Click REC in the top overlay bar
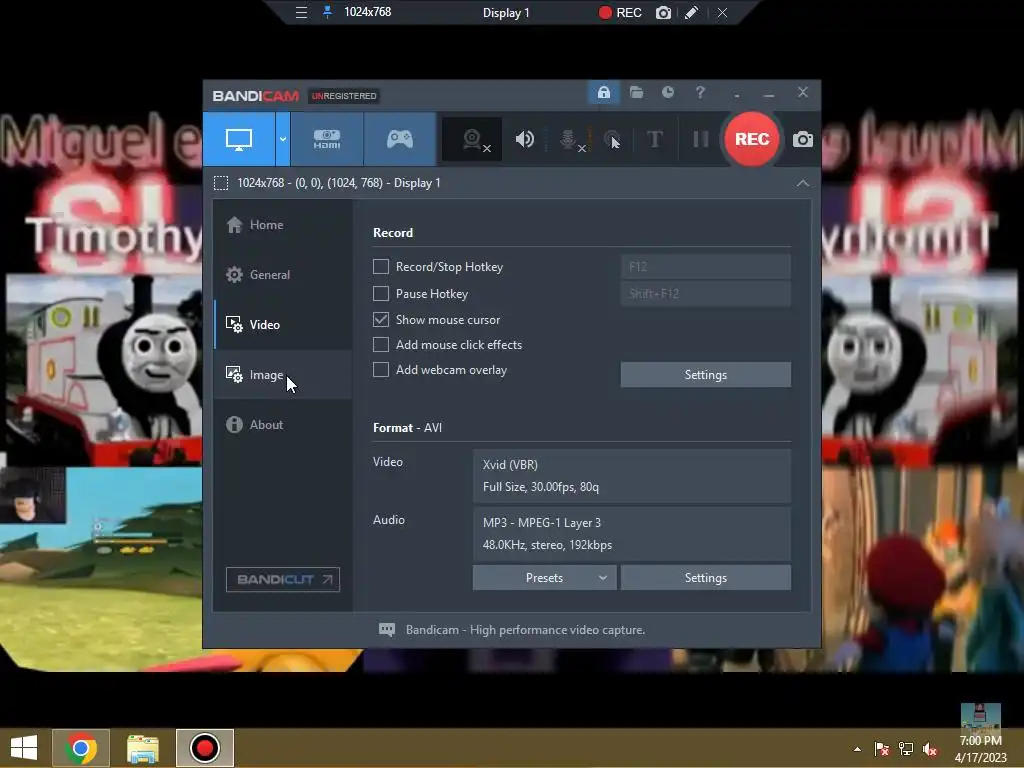Screen dimensions: 1024x768 point(620,12)
